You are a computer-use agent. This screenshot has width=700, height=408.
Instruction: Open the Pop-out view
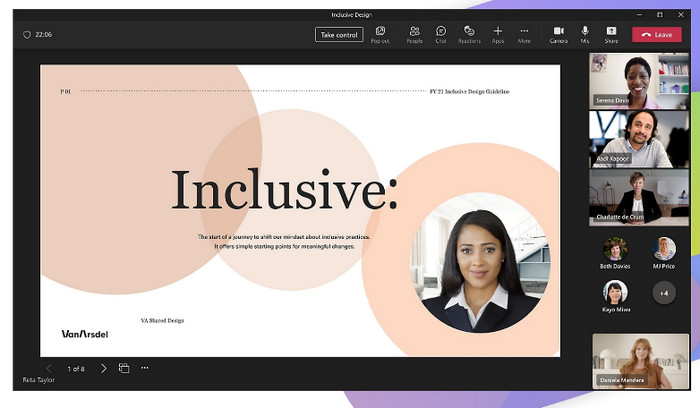(x=380, y=34)
